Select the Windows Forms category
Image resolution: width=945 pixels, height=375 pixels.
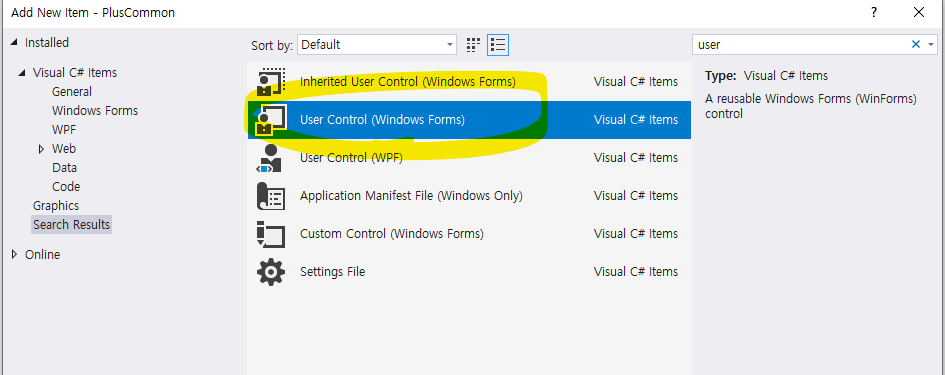pyautogui.click(x=95, y=110)
